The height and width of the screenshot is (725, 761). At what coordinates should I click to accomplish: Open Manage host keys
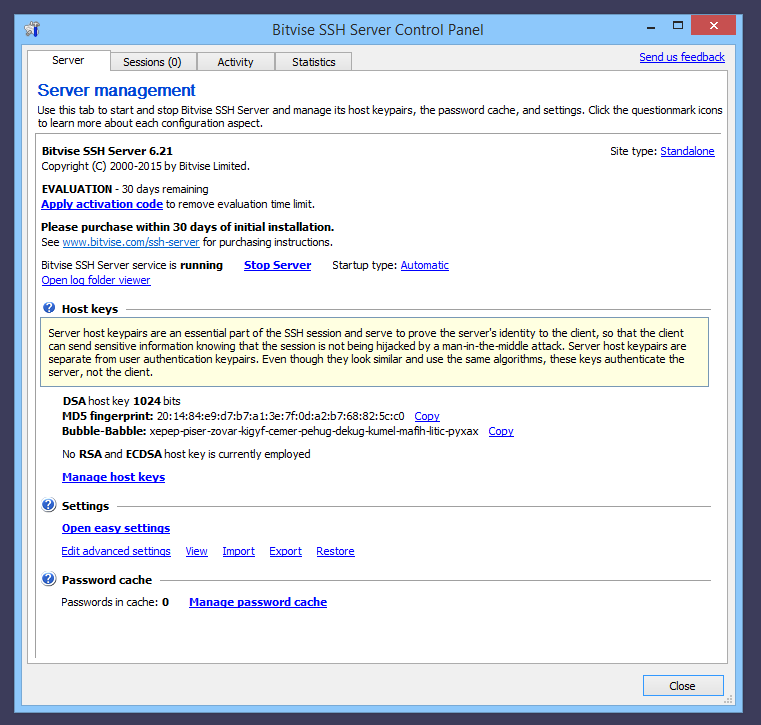[x=113, y=477]
